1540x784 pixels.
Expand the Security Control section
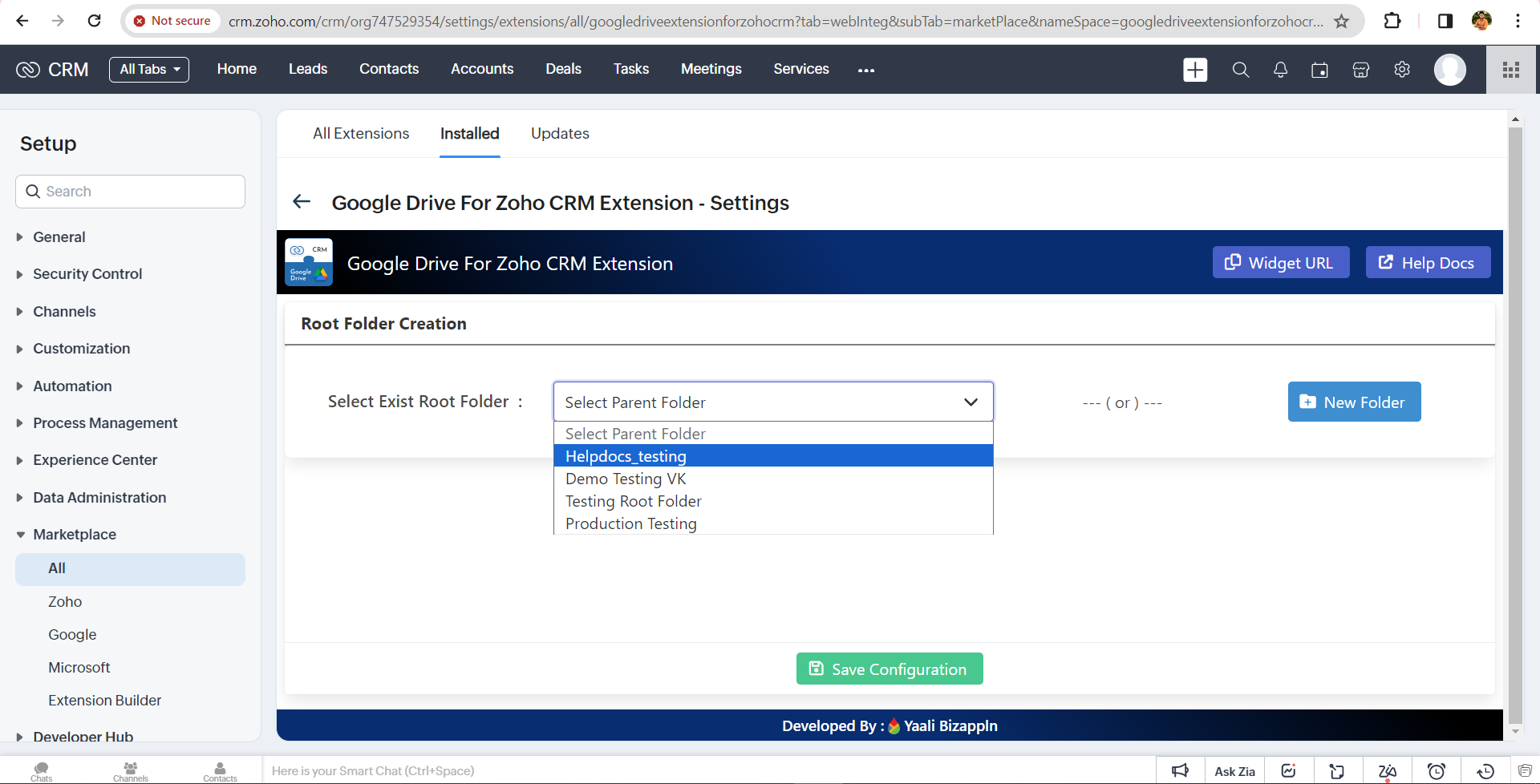point(87,274)
